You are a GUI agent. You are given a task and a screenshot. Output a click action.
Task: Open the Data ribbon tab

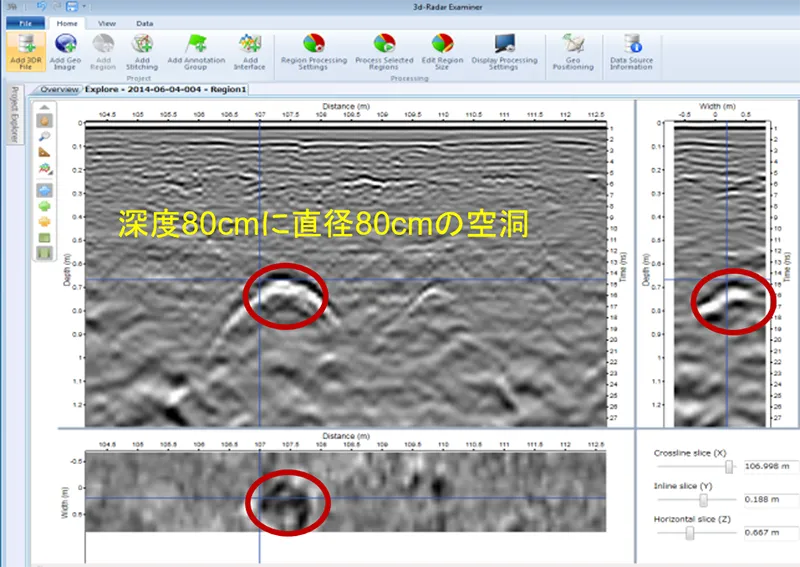pyautogui.click(x=145, y=22)
